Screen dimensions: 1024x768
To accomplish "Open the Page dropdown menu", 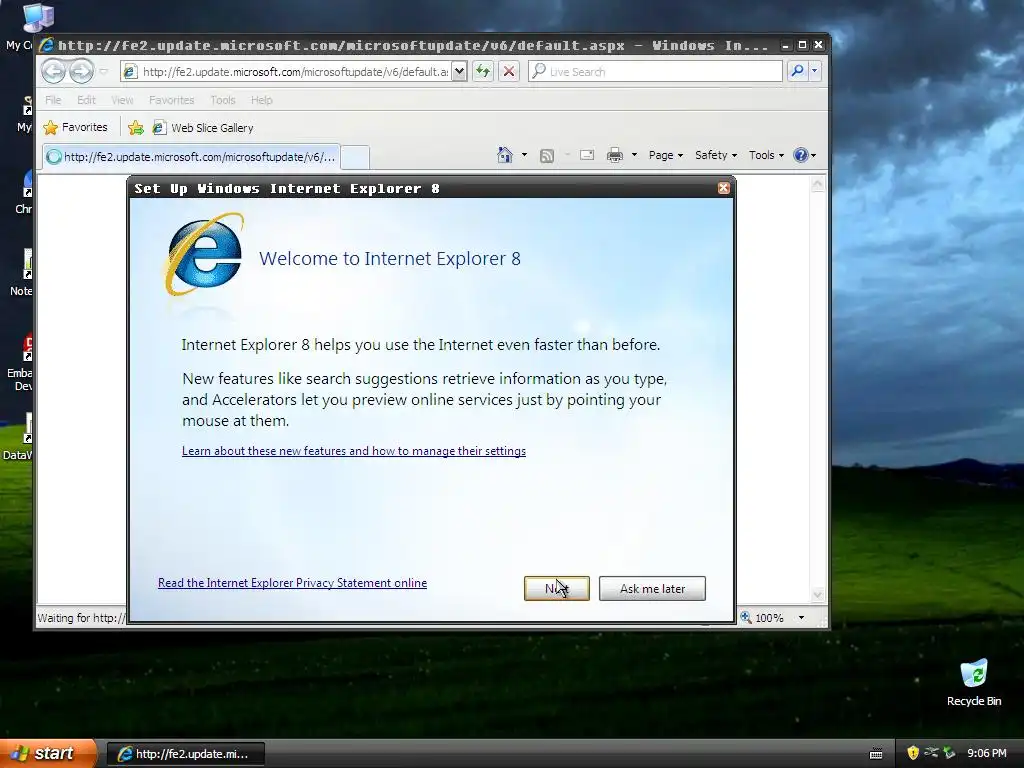I will click(665, 155).
